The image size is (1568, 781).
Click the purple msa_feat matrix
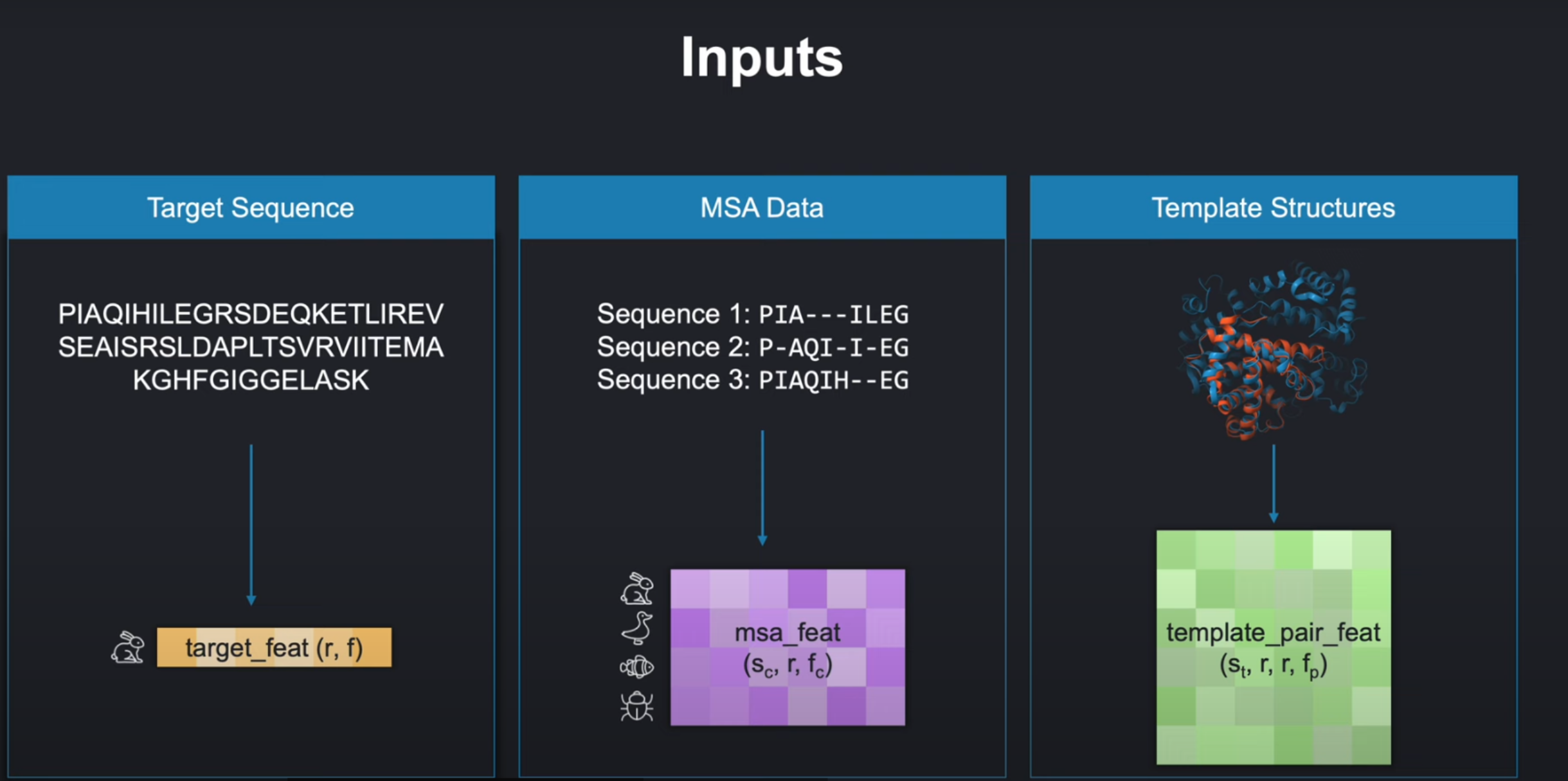pos(788,647)
